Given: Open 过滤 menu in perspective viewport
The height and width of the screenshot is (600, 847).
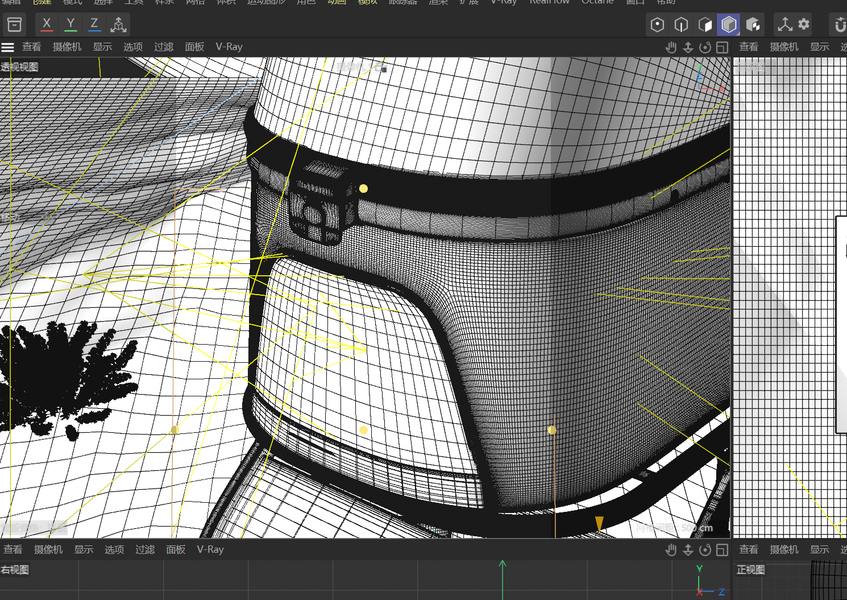Looking at the screenshot, I should [x=164, y=47].
